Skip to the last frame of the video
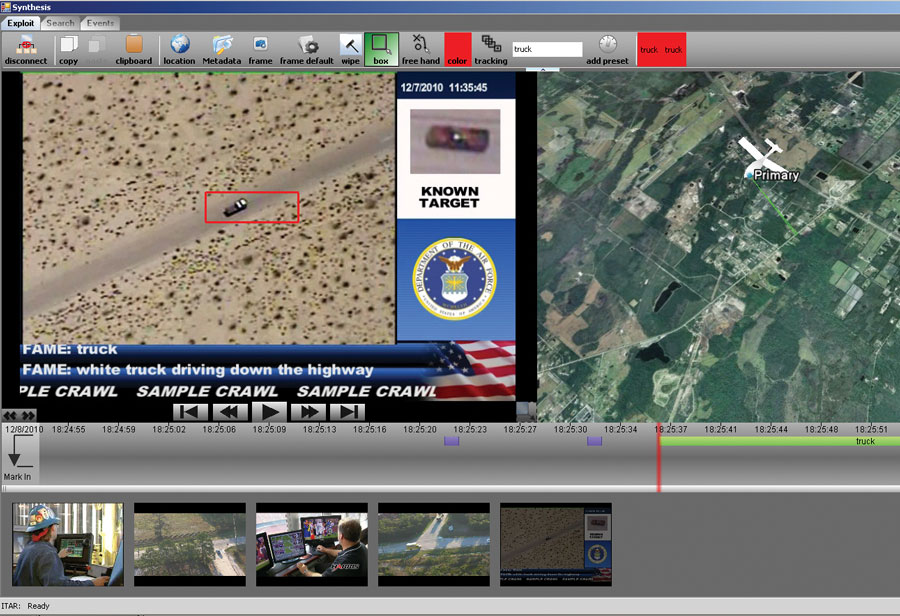This screenshot has width=900, height=616. point(346,410)
